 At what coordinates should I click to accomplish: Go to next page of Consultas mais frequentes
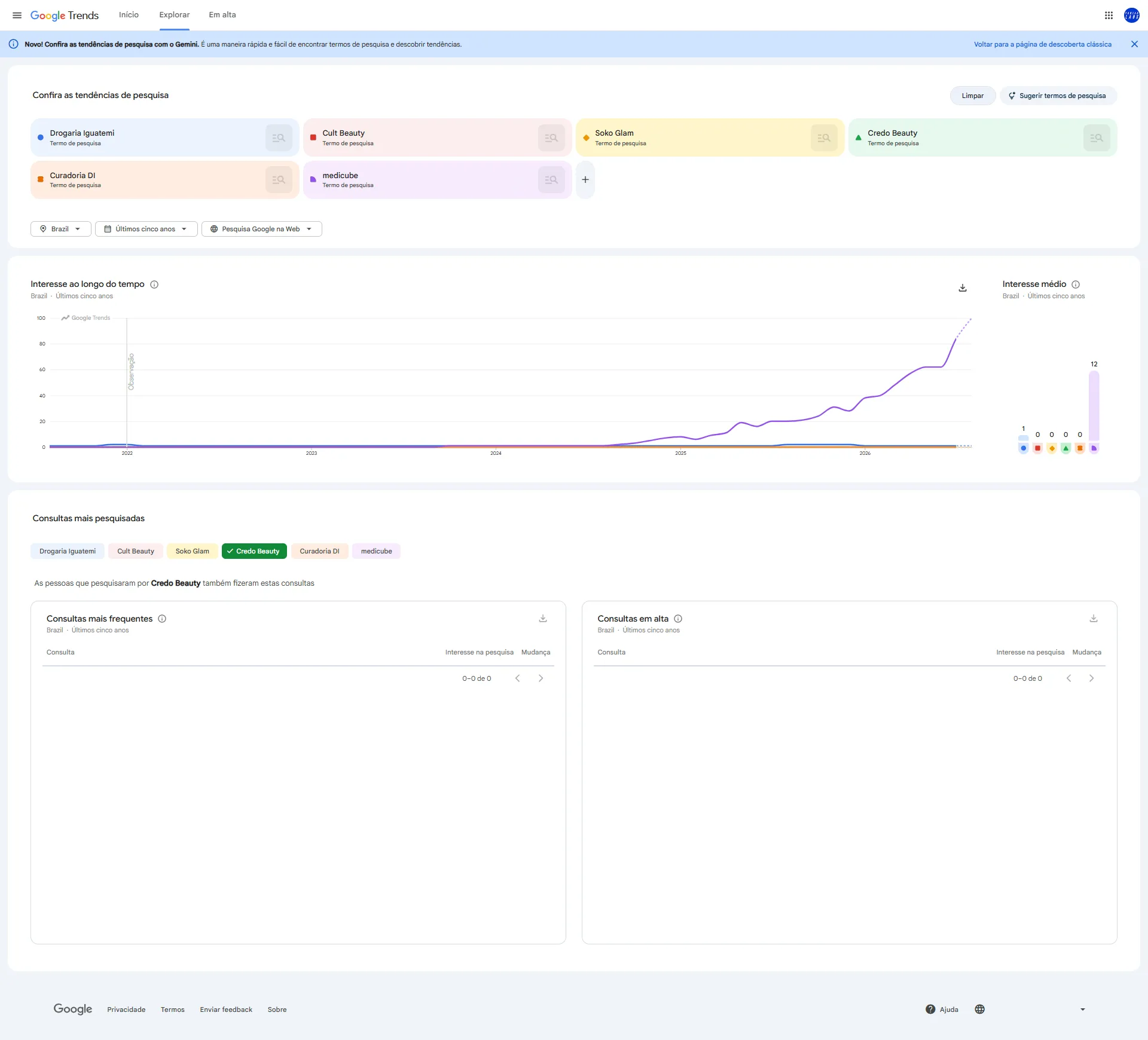pyautogui.click(x=541, y=678)
